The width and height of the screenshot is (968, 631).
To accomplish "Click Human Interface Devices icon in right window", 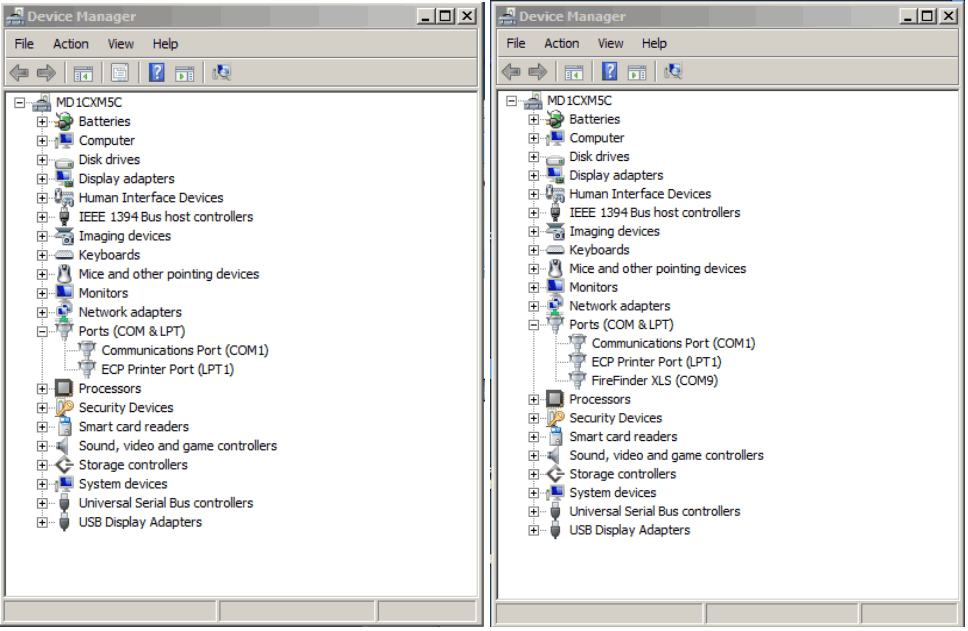I will coord(556,194).
